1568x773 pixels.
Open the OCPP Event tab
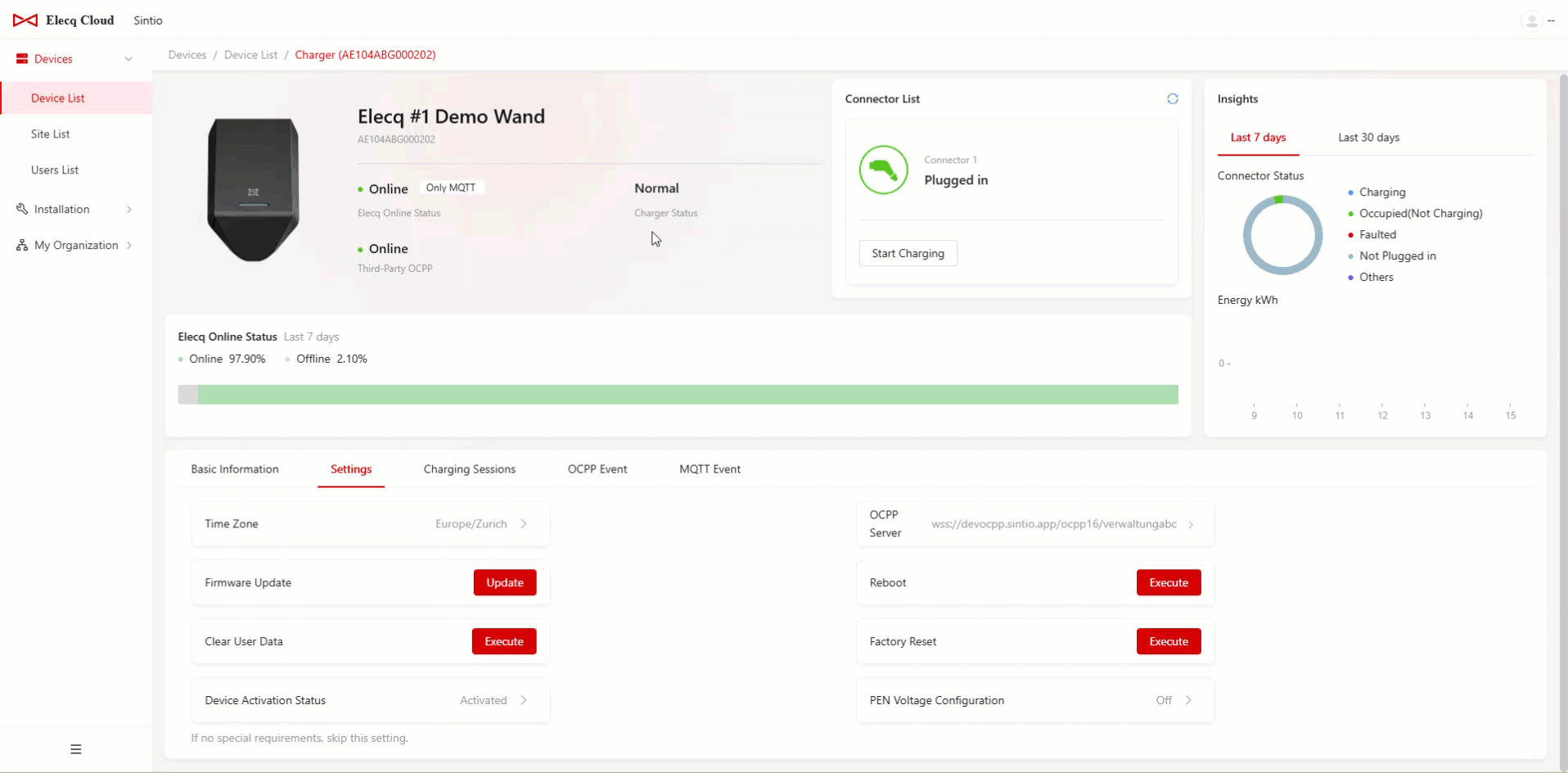pos(597,469)
